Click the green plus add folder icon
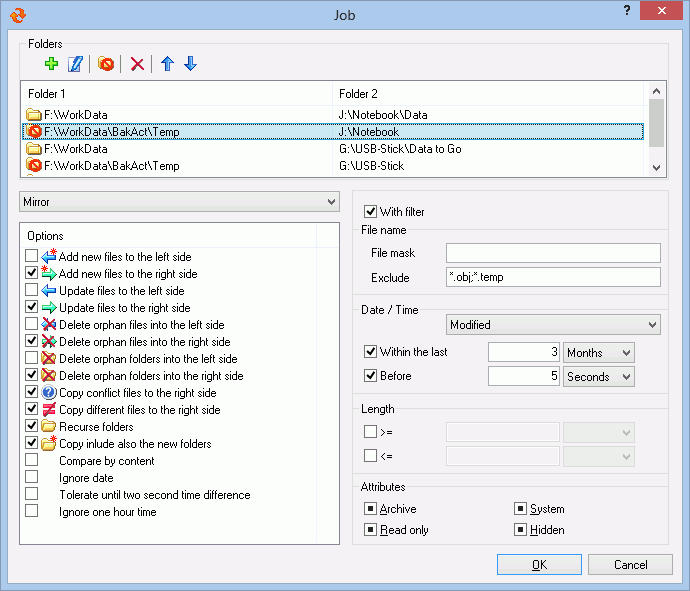 pos(52,64)
